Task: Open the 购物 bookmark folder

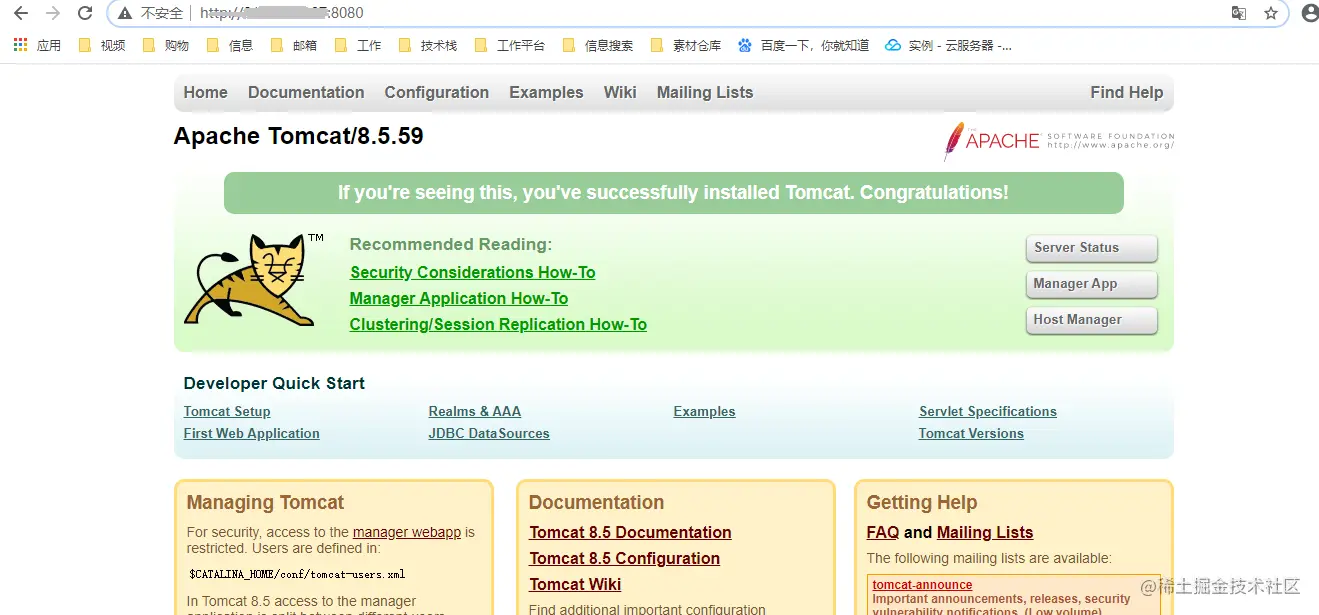Action: pyautogui.click(x=166, y=45)
